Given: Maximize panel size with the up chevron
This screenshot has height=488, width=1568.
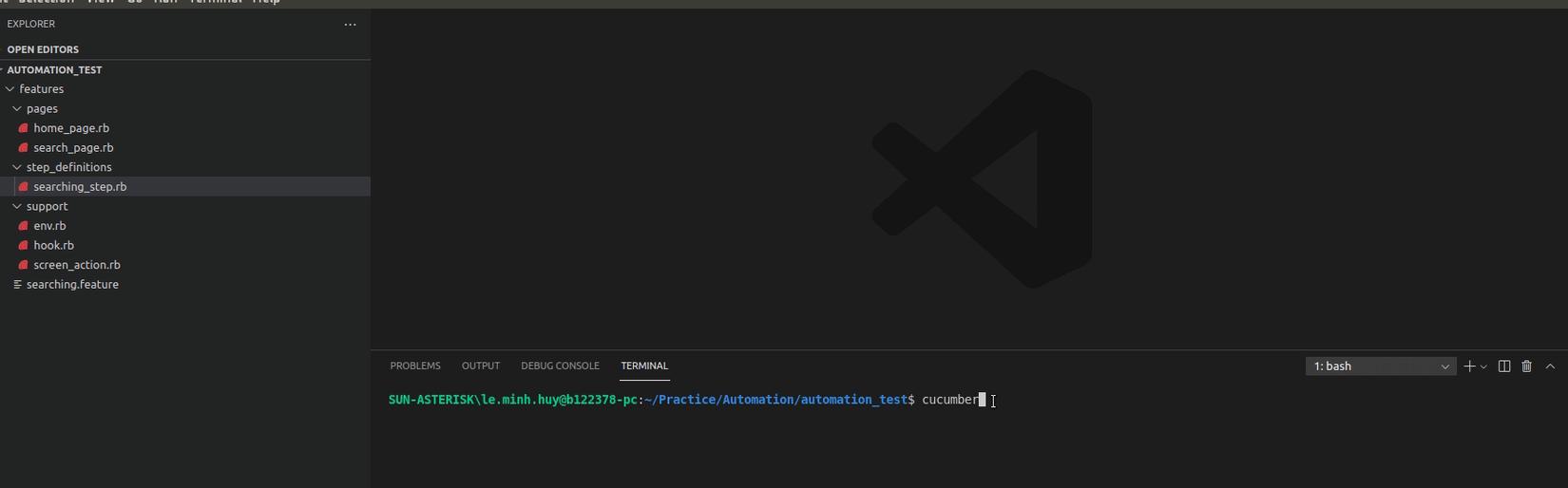Looking at the screenshot, I should pyautogui.click(x=1550, y=366).
